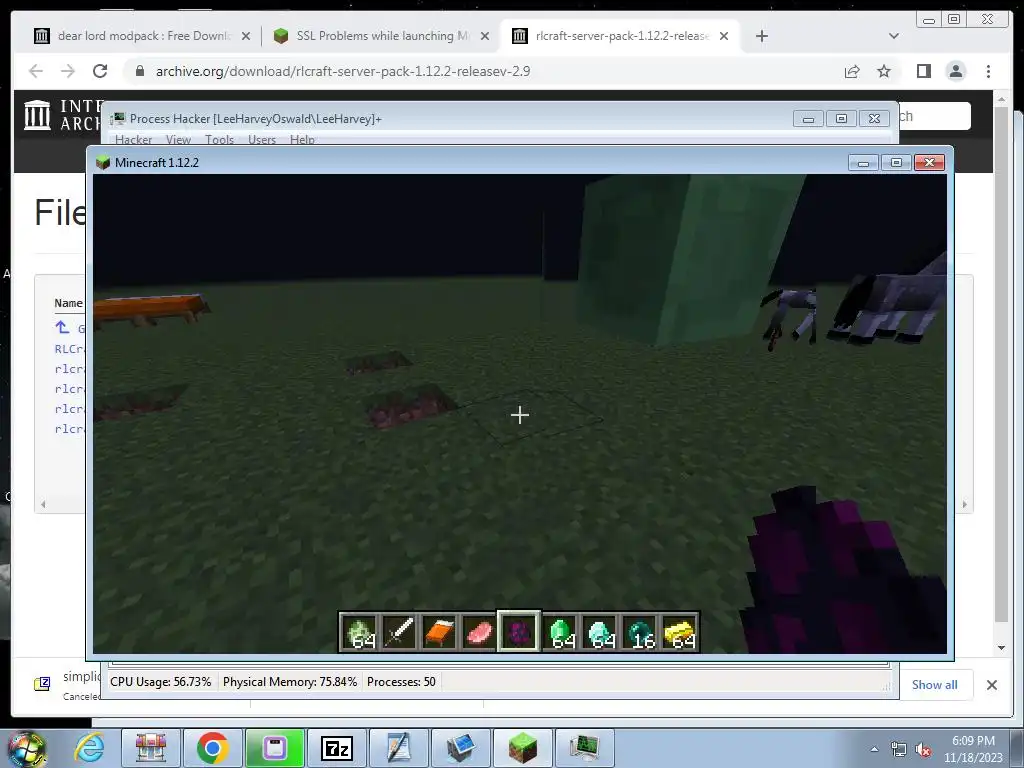Open Chrome three-dot menu

point(988,71)
